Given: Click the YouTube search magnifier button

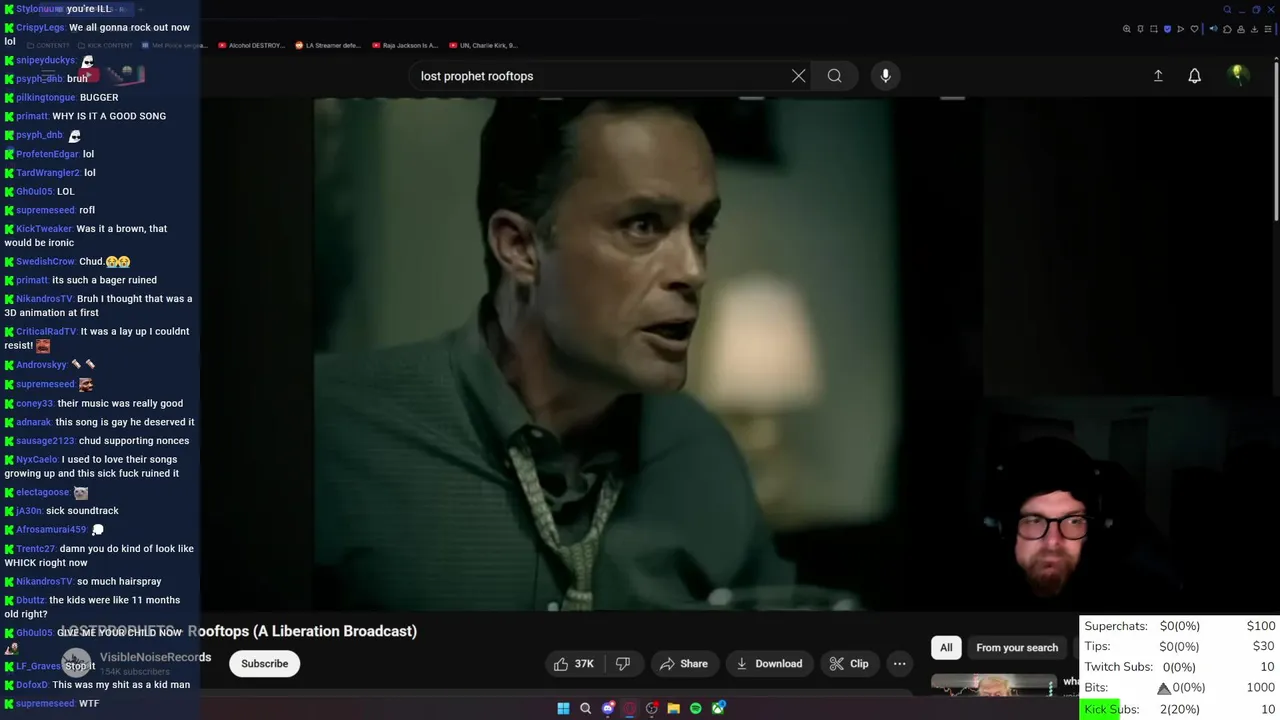Looking at the screenshot, I should pyautogui.click(x=834, y=76).
